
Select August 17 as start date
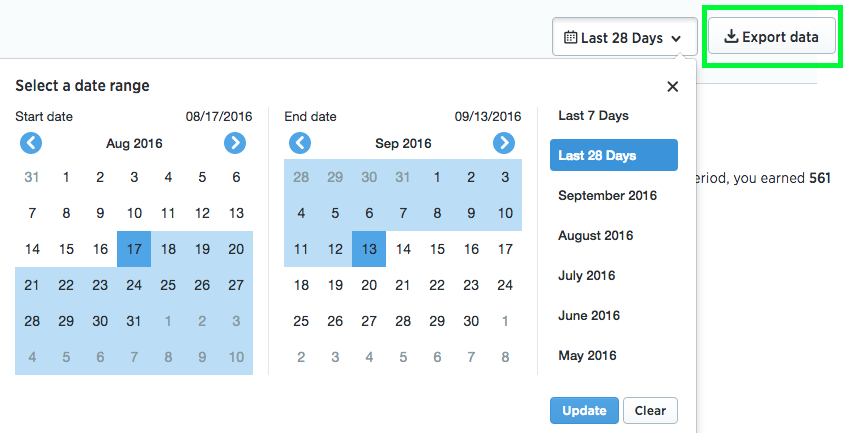(134, 249)
